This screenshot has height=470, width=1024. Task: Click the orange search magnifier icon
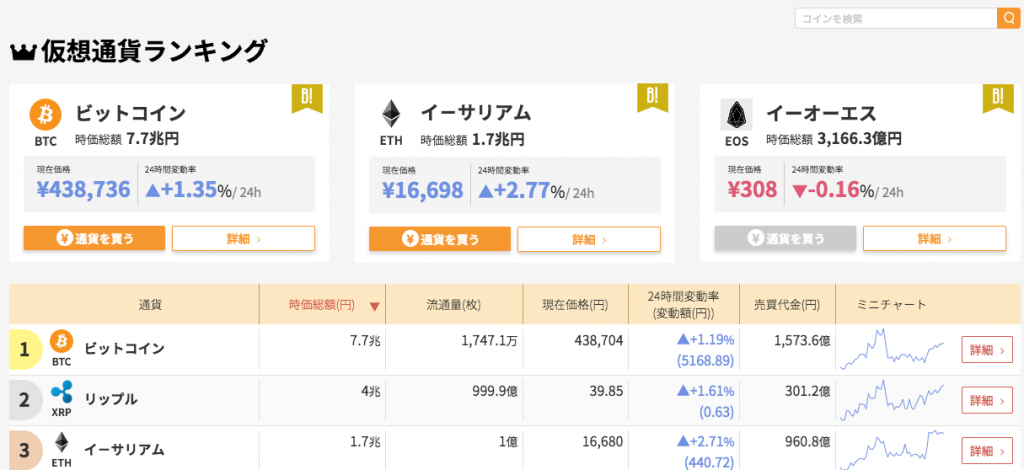coord(1008,18)
